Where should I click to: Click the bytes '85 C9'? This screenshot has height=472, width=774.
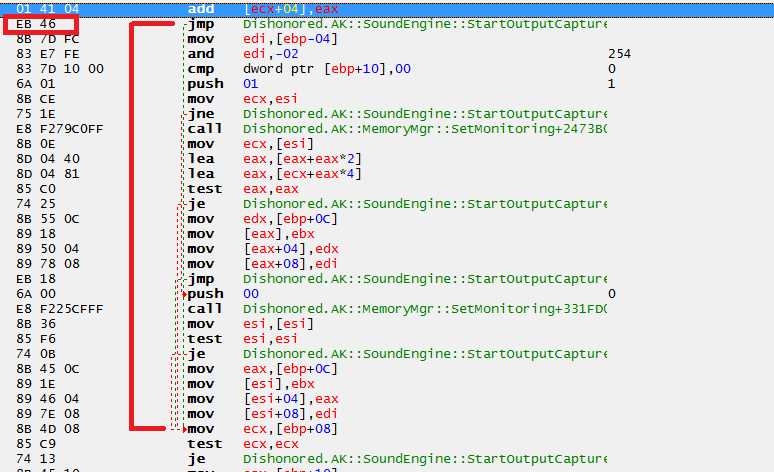pyautogui.click(x=36, y=444)
